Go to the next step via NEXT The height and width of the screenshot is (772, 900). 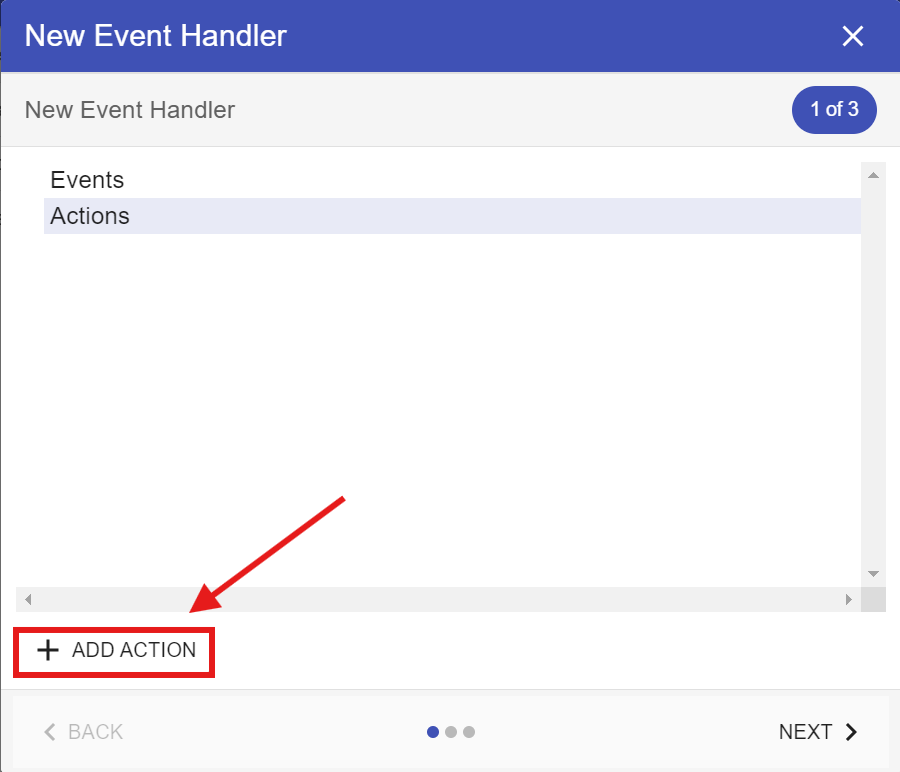pyautogui.click(x=805, y=732)
